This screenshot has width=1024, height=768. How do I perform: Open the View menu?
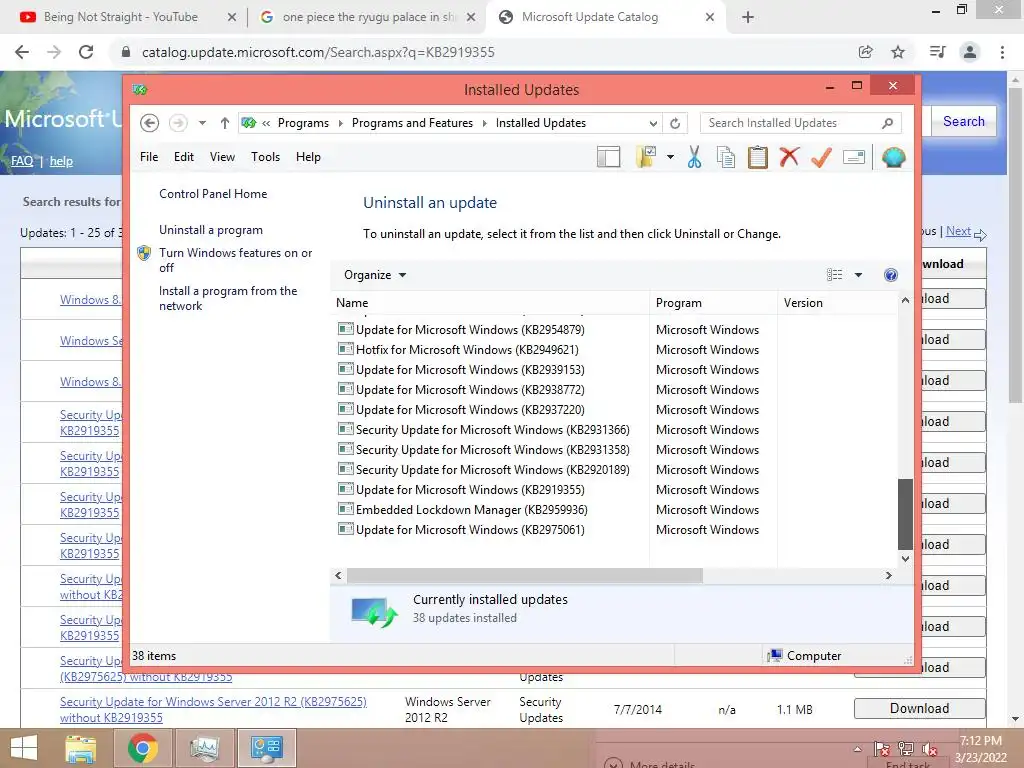click(x=222, y=157)
